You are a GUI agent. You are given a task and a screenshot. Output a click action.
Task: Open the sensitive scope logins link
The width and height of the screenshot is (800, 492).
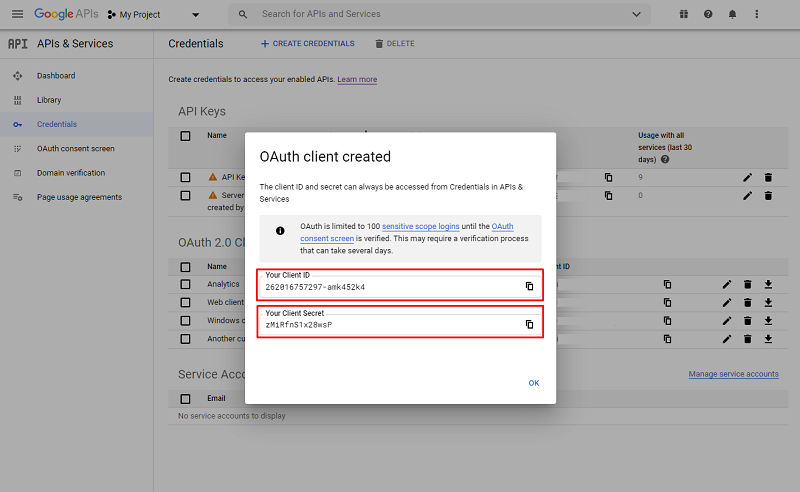point(420,226)
